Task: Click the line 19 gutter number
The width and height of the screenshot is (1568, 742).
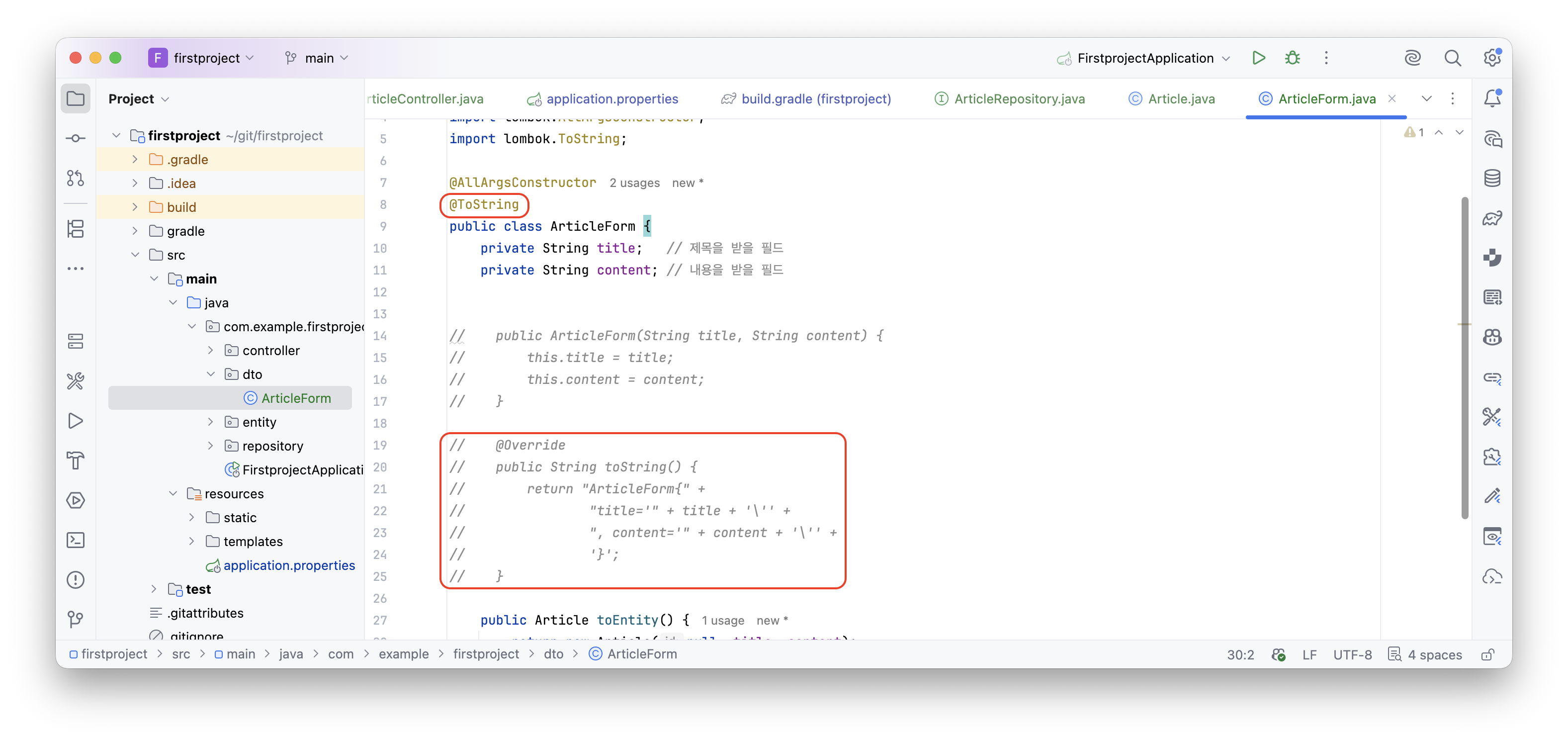Action: pyautogui.click(x=380, y=445)
